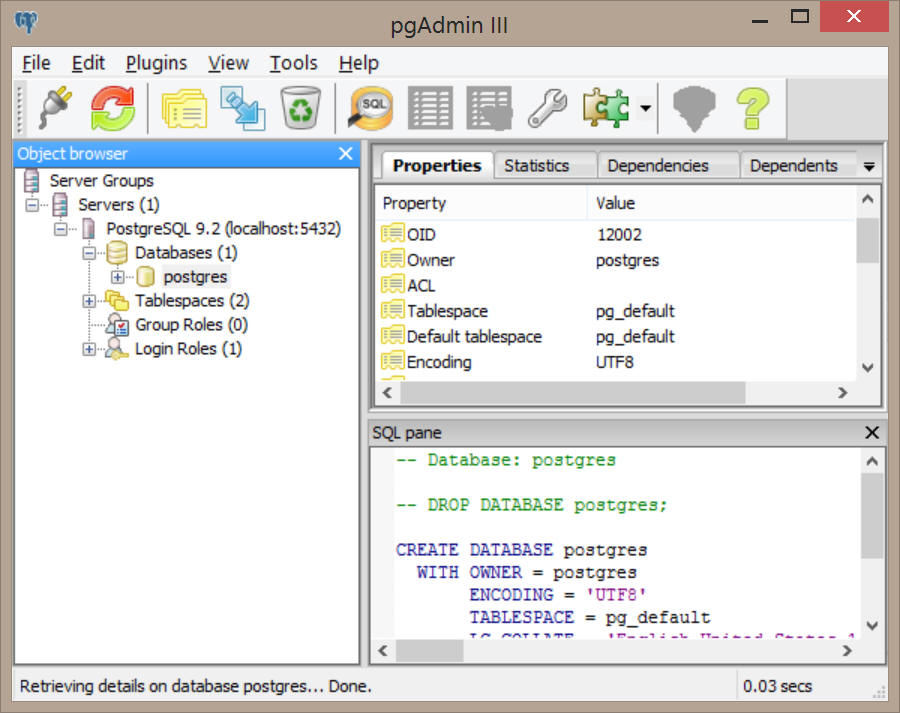Close the Object browser panel
The height and width of the screenshot is (713, 900).
point(346,153)
